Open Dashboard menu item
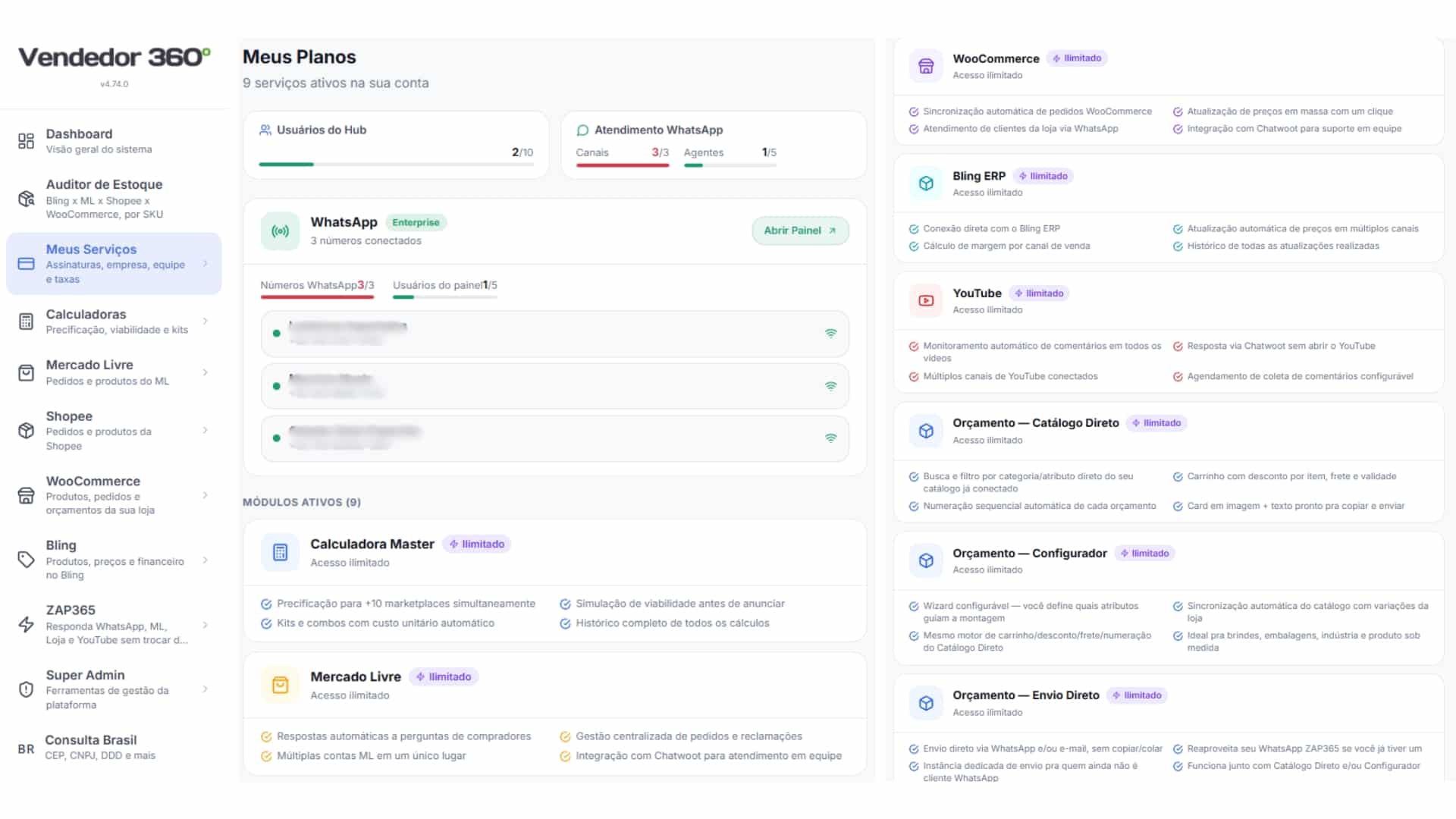The image size is (1456, 819). [x=114, y=141]
